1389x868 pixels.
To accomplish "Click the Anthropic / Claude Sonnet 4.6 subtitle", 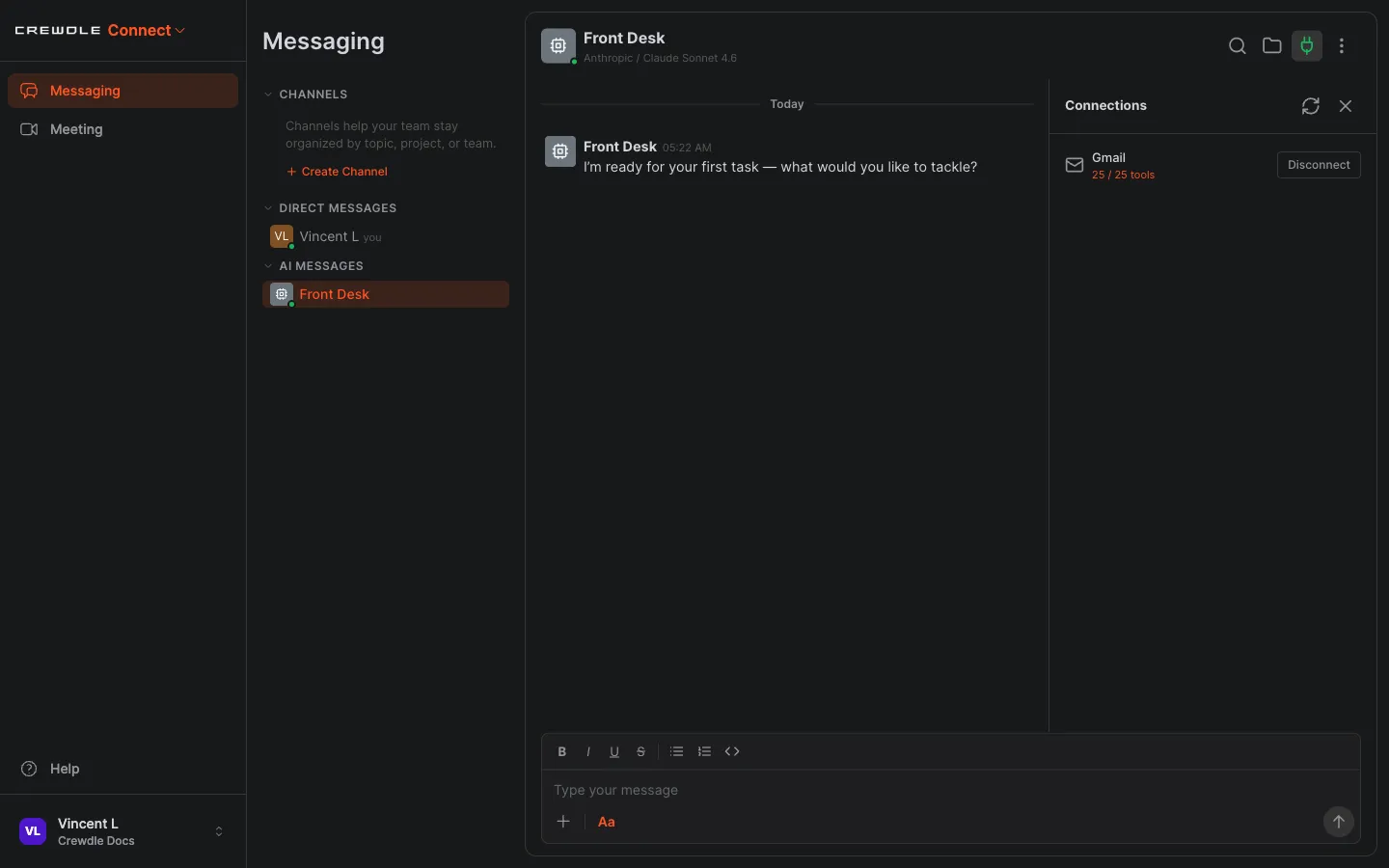I will 660,58.
